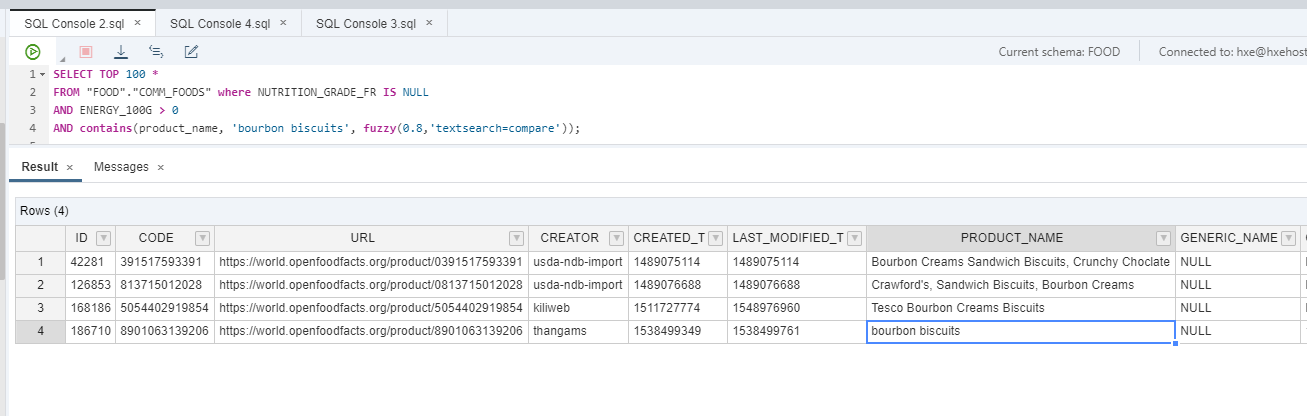Viewport: 1307px width, 416px height.
Task: Collapse the code fold arrow on line 1
Action: coord(43,75)
